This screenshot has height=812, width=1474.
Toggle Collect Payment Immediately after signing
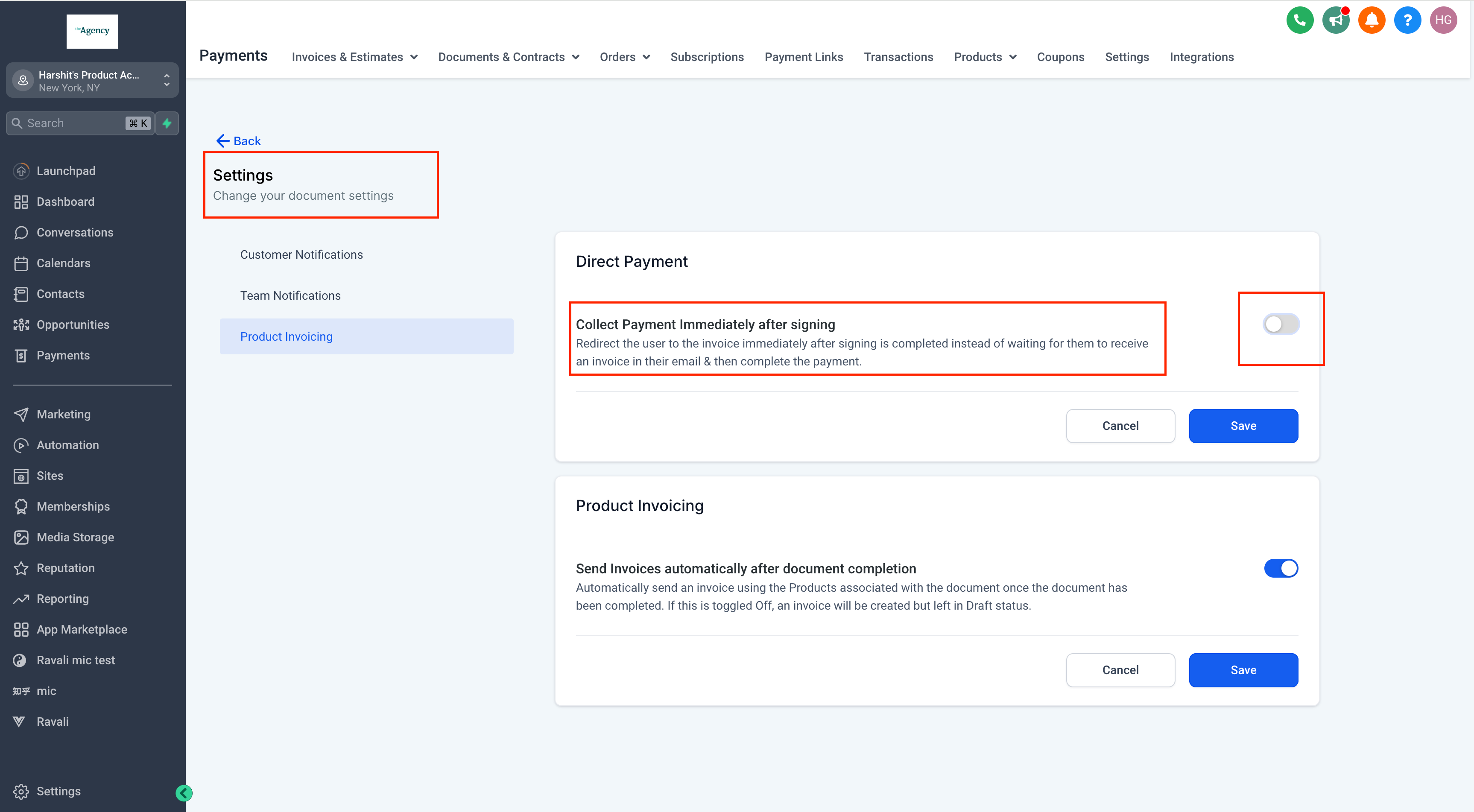click(1281, 324)
